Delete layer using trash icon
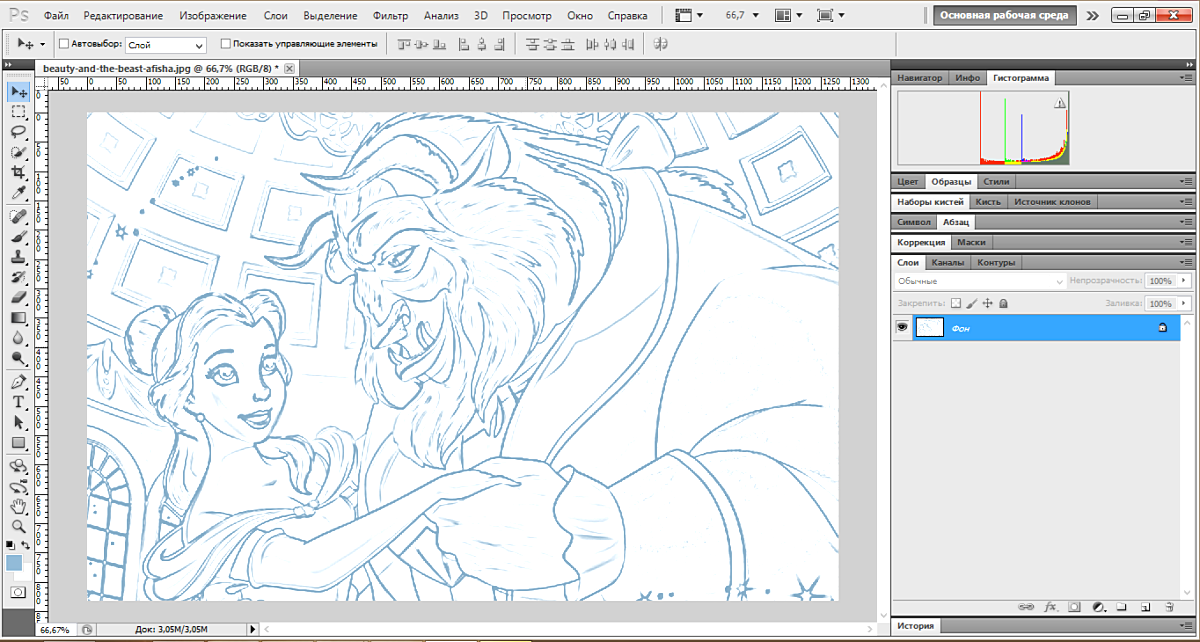 (1168, 607)
